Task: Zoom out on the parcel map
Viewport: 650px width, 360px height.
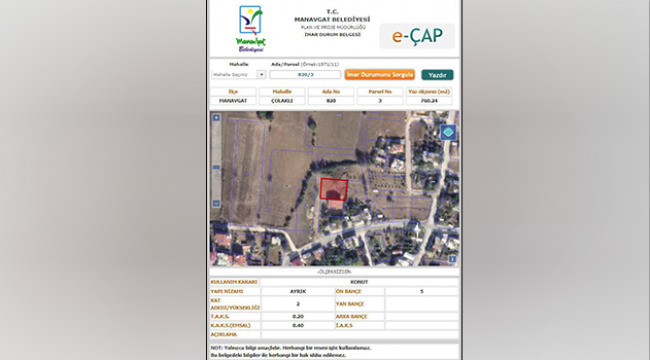Action: 216,204
